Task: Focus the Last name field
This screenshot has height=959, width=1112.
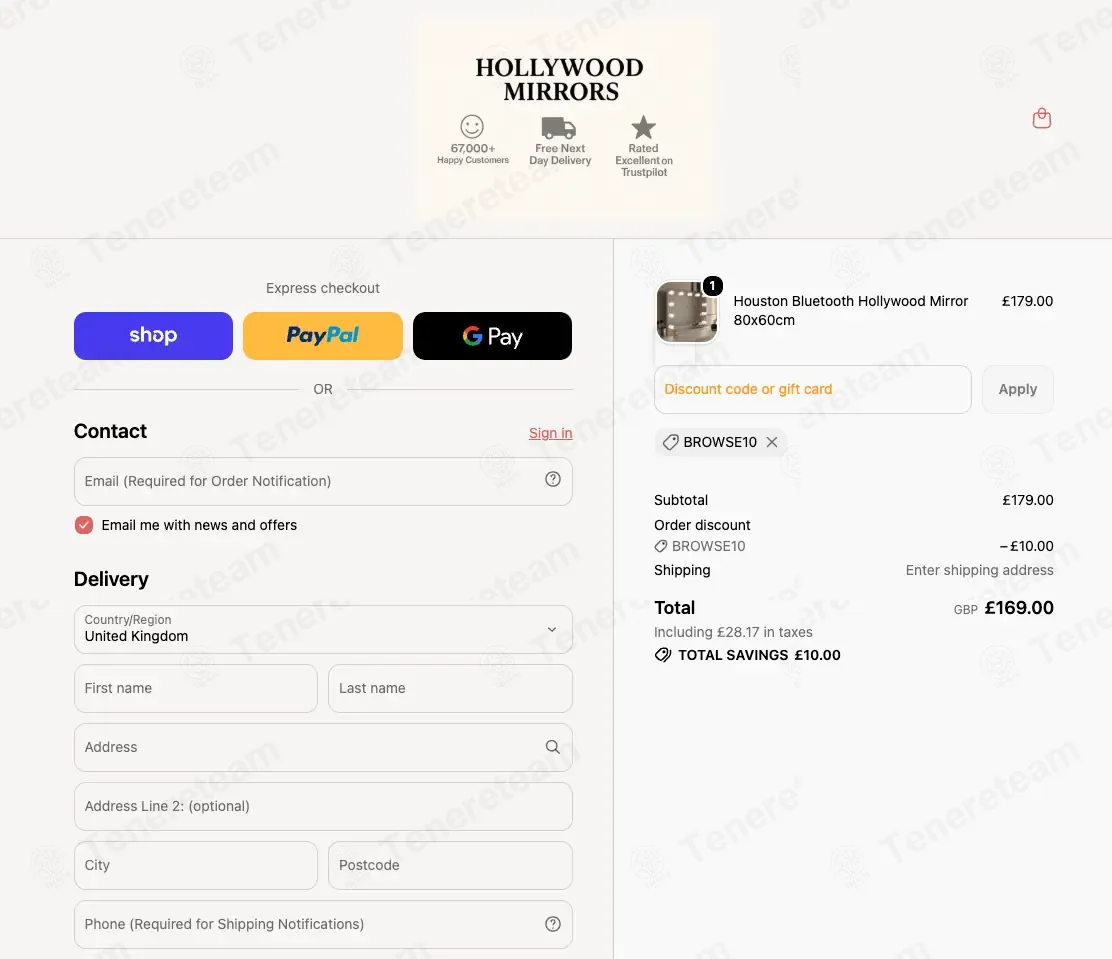Action: coord(450,688)
